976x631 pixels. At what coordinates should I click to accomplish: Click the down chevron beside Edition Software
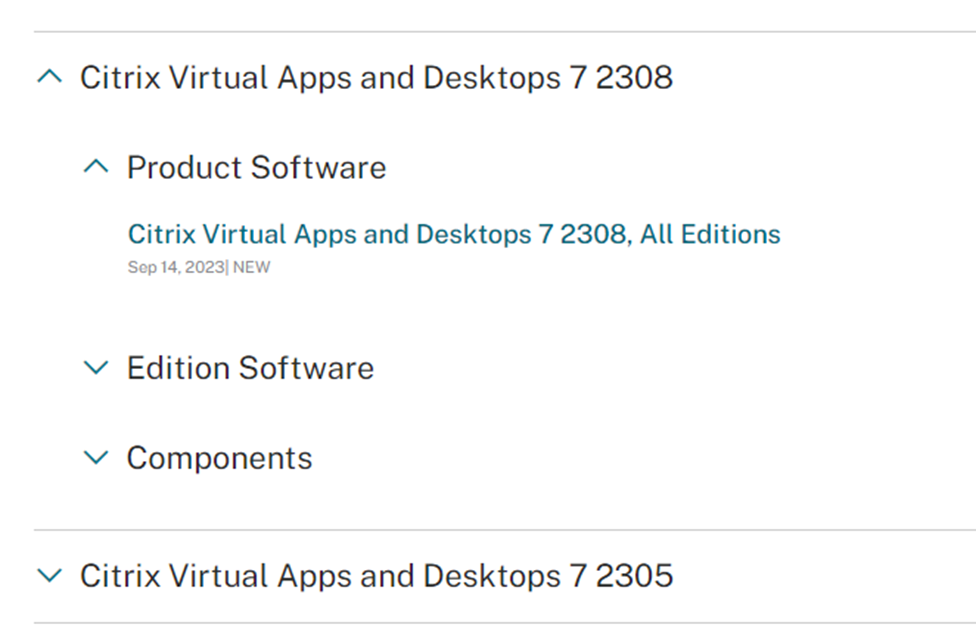(x=96, y=368)
